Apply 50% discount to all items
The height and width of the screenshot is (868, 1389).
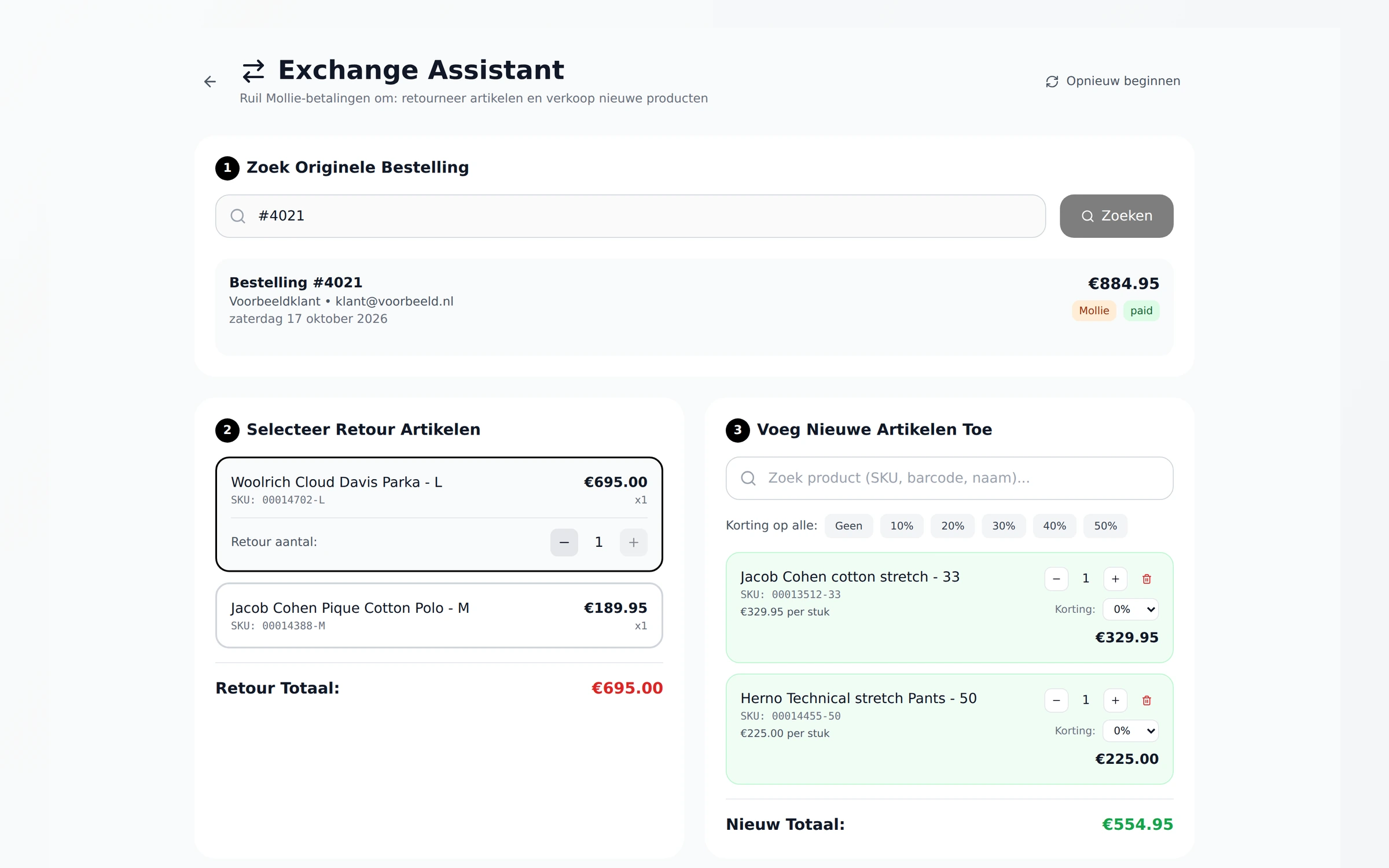pos(1105,526)
